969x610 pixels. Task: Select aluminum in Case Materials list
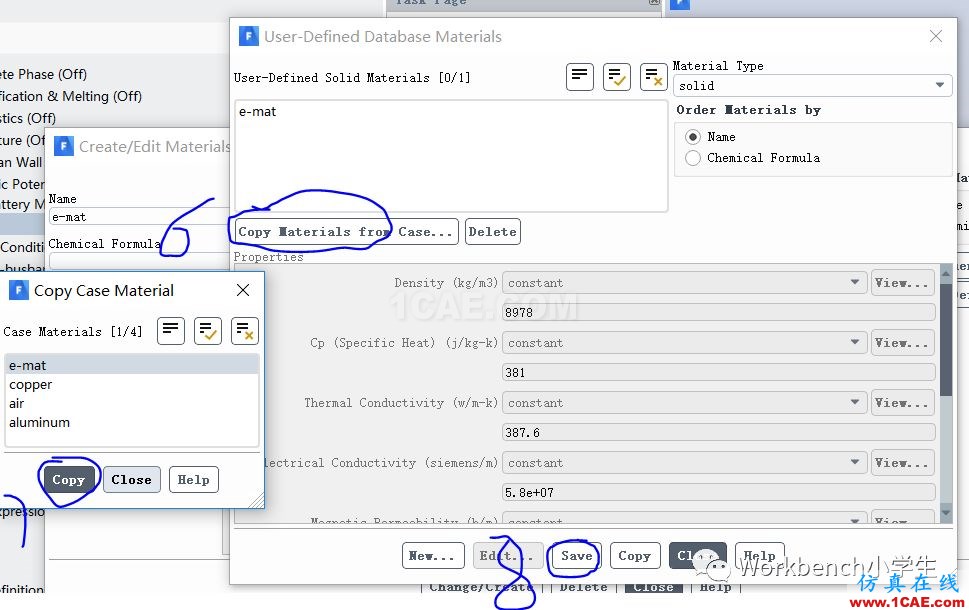[132, 423]
